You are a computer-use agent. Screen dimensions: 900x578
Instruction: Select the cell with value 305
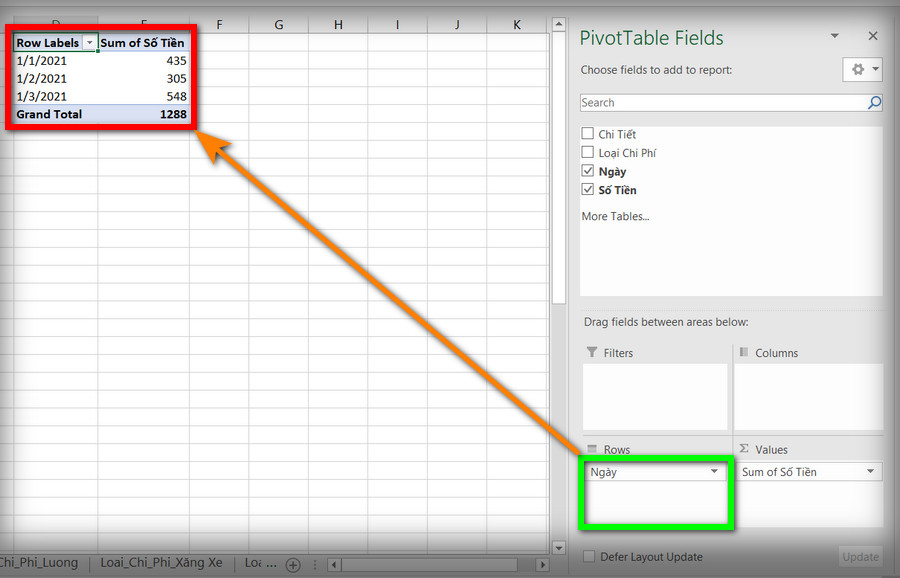click(143, 79)
